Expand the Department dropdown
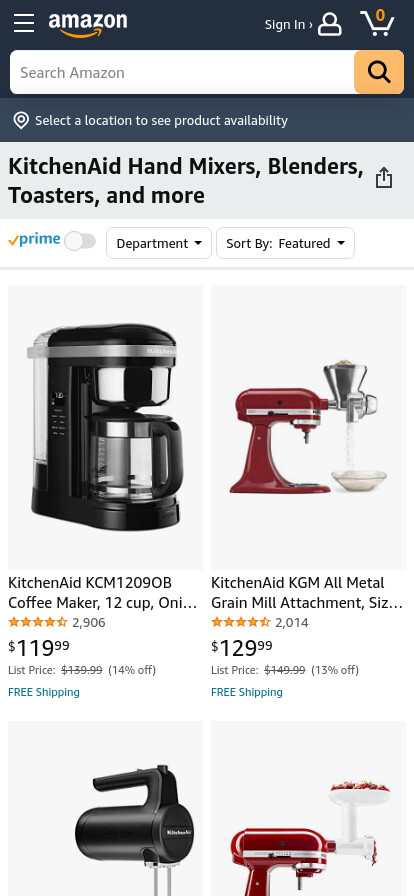This screenshot has height=896, width=414. tap(159, 243)
